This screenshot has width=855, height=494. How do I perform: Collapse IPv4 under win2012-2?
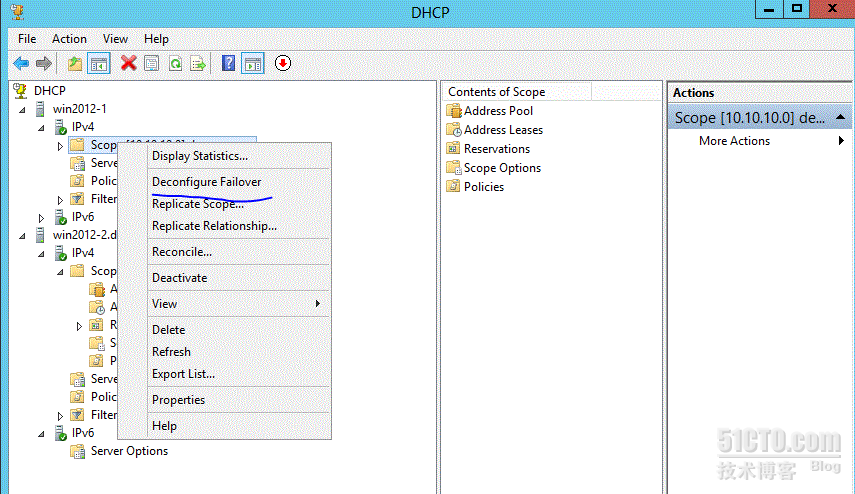coord(41,254)
